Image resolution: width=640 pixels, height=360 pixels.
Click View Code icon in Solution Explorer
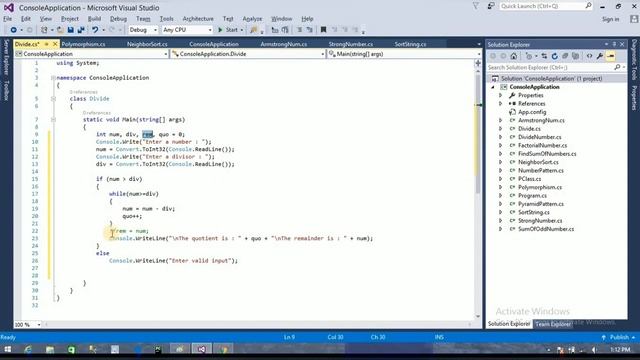pyautogui.click(x=589, y=56)
